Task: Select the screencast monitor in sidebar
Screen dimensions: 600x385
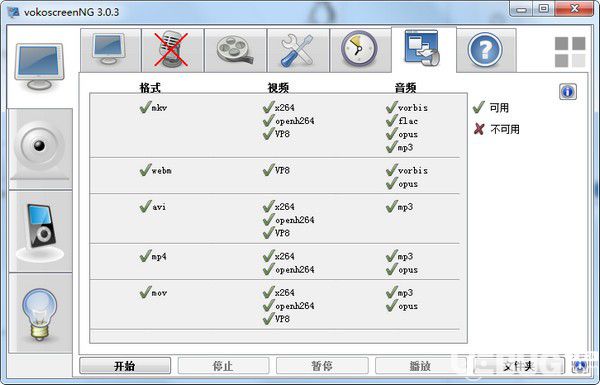Action: click(x=40, y=67)
